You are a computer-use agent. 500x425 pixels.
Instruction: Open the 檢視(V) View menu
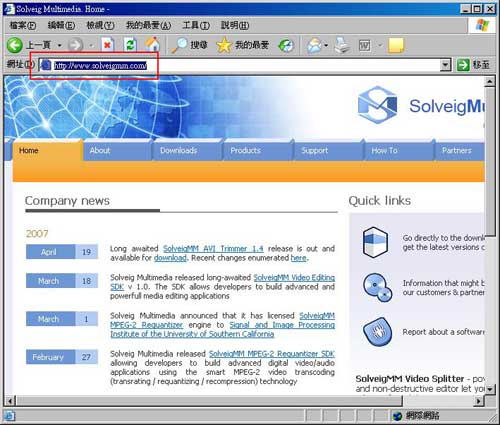(100, 25)
